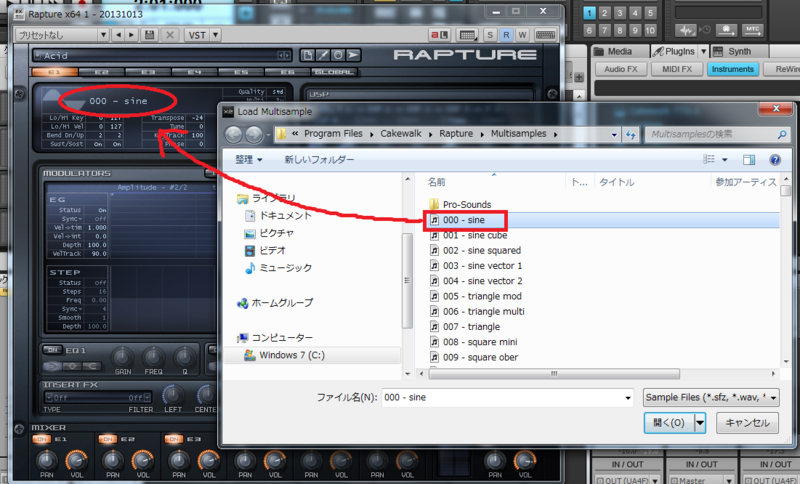Go to next preset arrow
The height and width of the screenshot is (484, 800).
(x=132, y=35)
